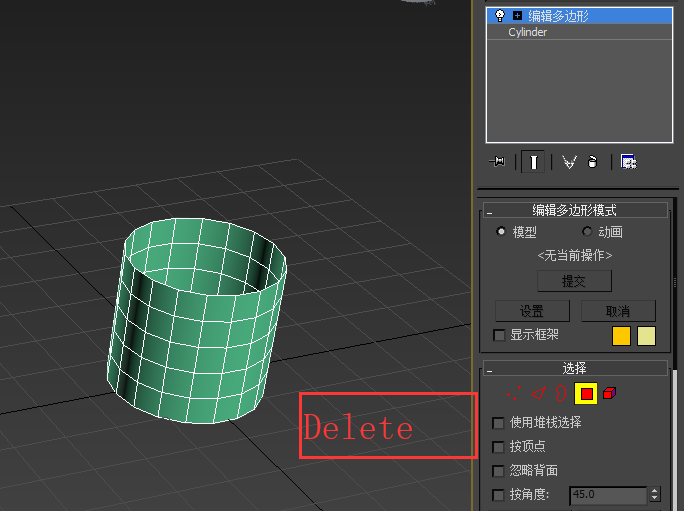Click the Pin Stack icon

[x=497, y=161]
